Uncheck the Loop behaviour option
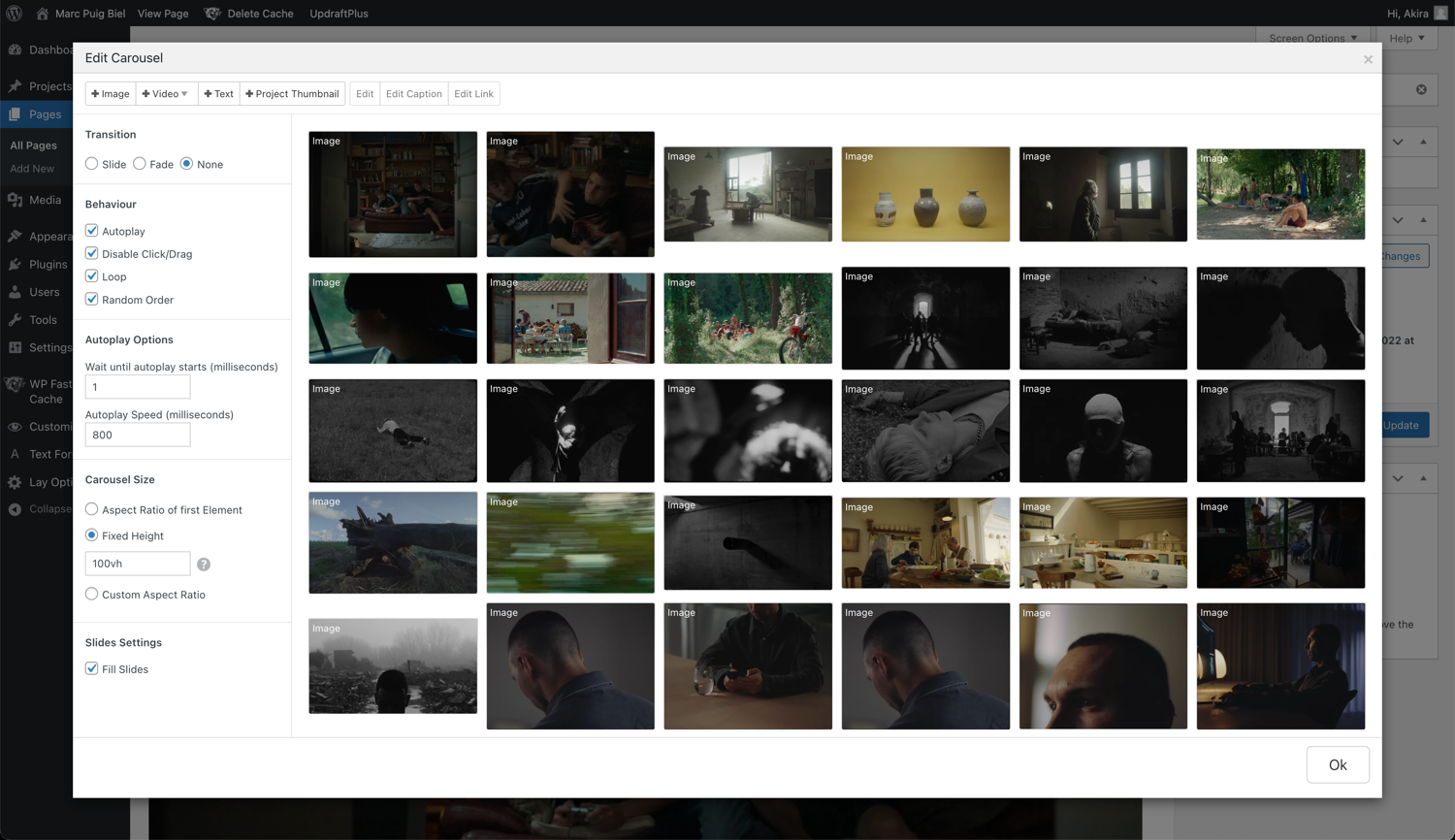 click(91, 276)
